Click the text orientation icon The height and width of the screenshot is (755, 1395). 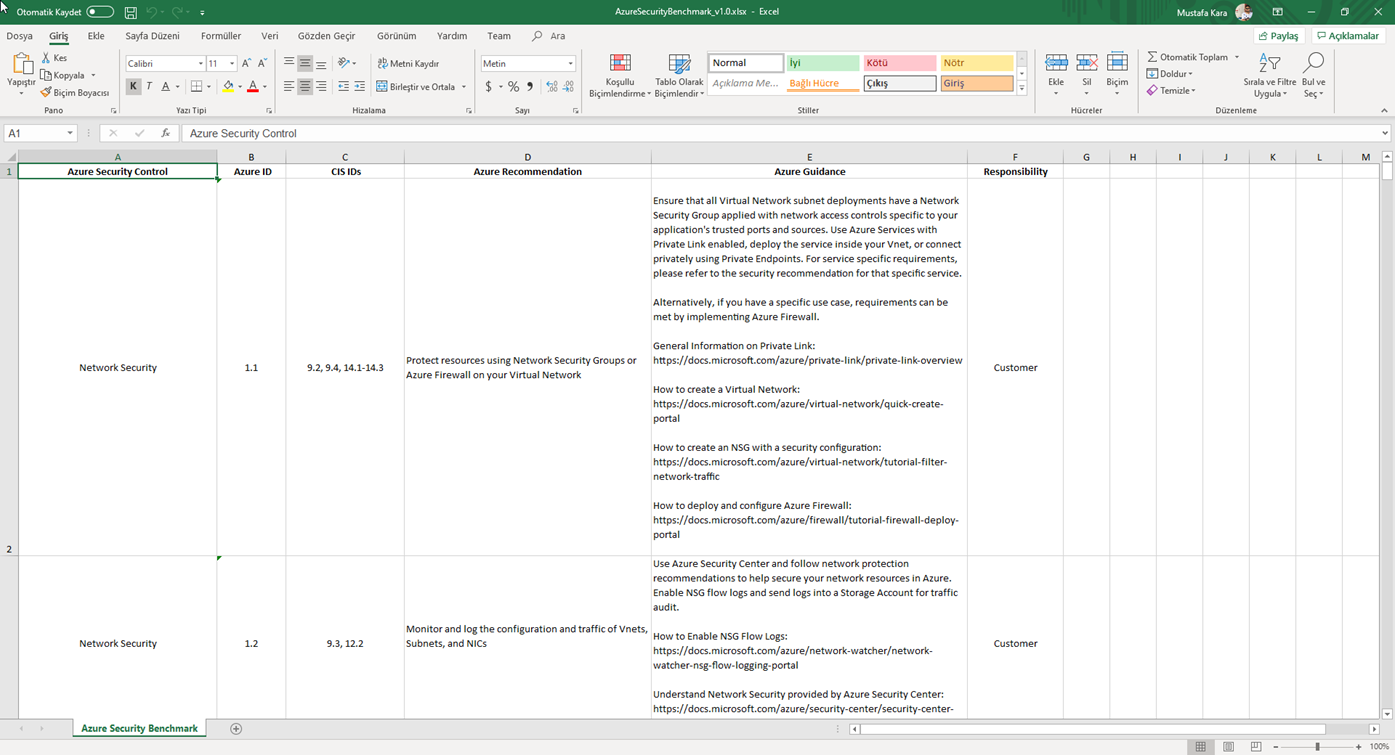pyautogui.click(x=345, y=63)
